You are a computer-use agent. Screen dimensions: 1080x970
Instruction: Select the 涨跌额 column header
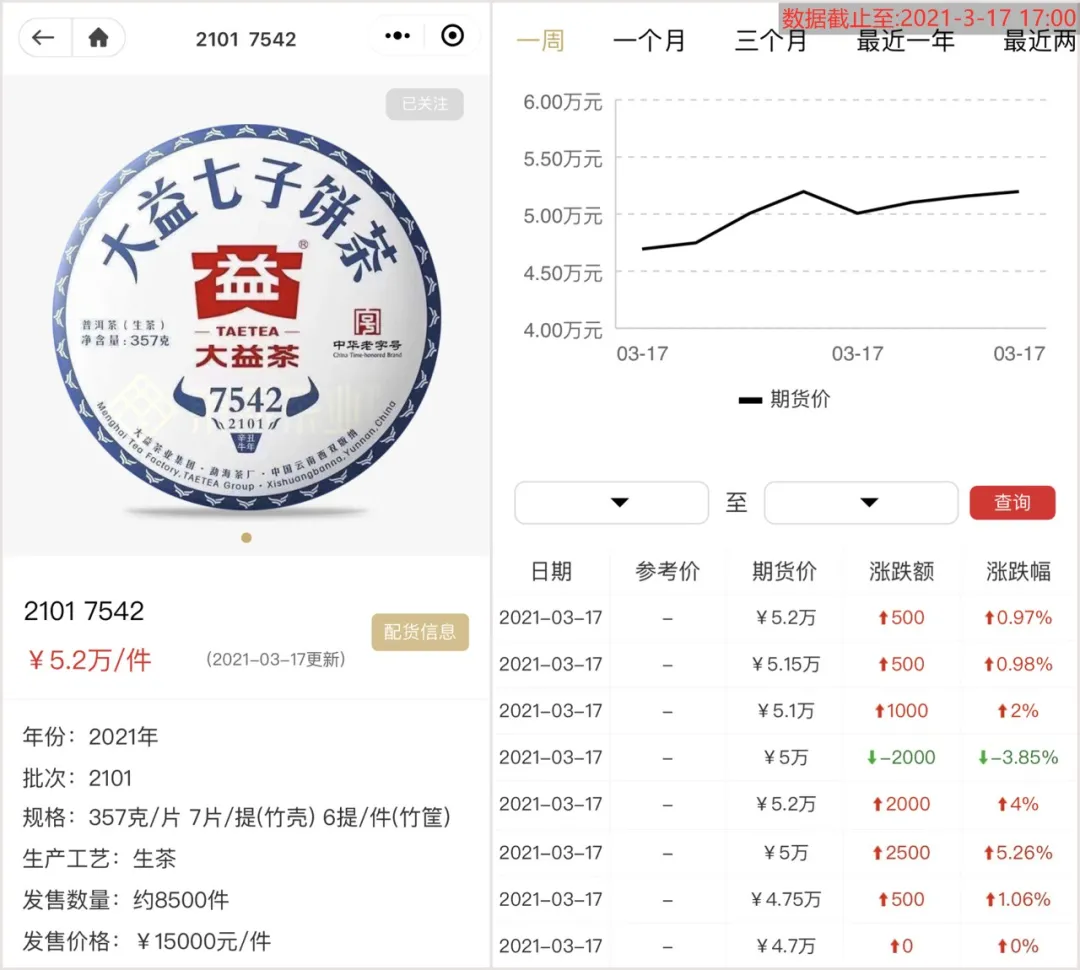tap(902, 571)
